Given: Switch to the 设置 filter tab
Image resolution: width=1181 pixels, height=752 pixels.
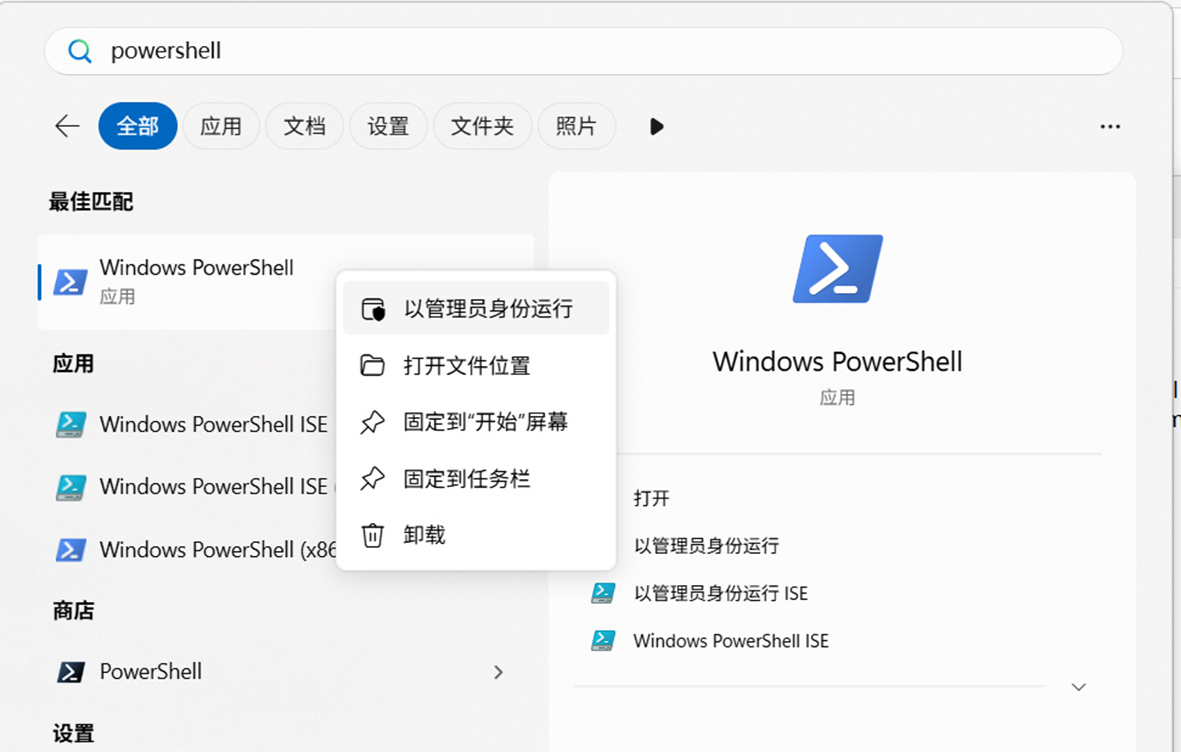Looking at the screenshot, I should (x=388, y=126).
